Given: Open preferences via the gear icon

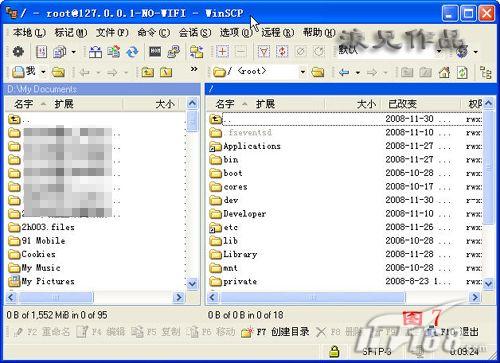Looking at the screenshot, I should (18, 52).
